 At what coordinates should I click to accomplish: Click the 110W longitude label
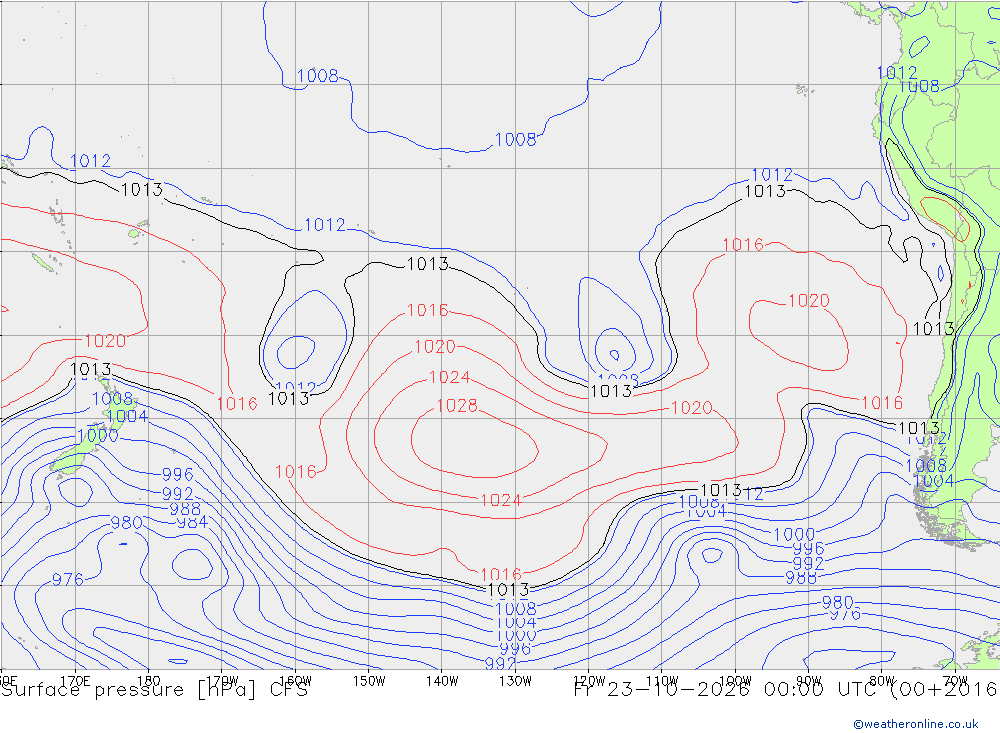662,681
